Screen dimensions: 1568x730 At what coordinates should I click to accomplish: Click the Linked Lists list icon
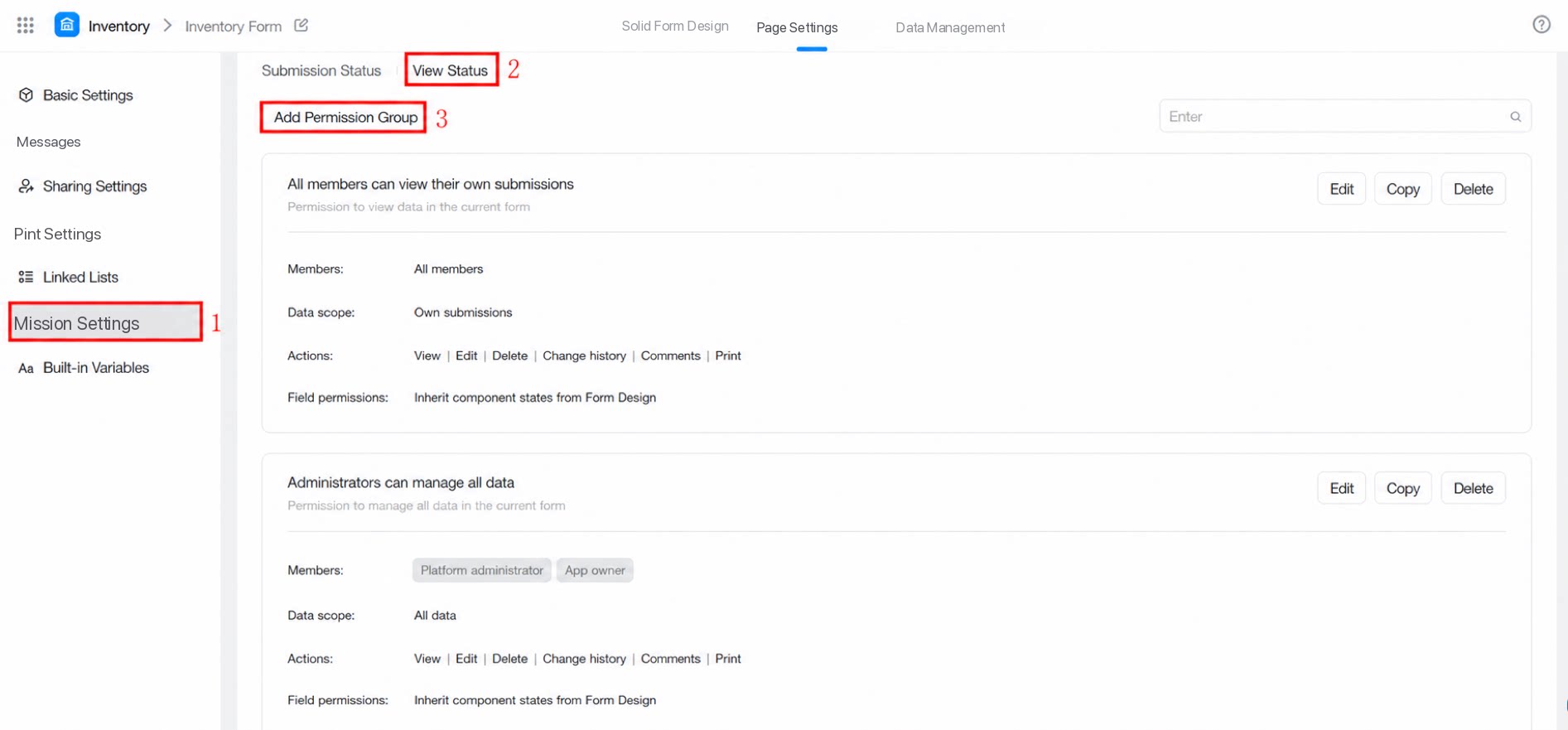tap(27, 277)
